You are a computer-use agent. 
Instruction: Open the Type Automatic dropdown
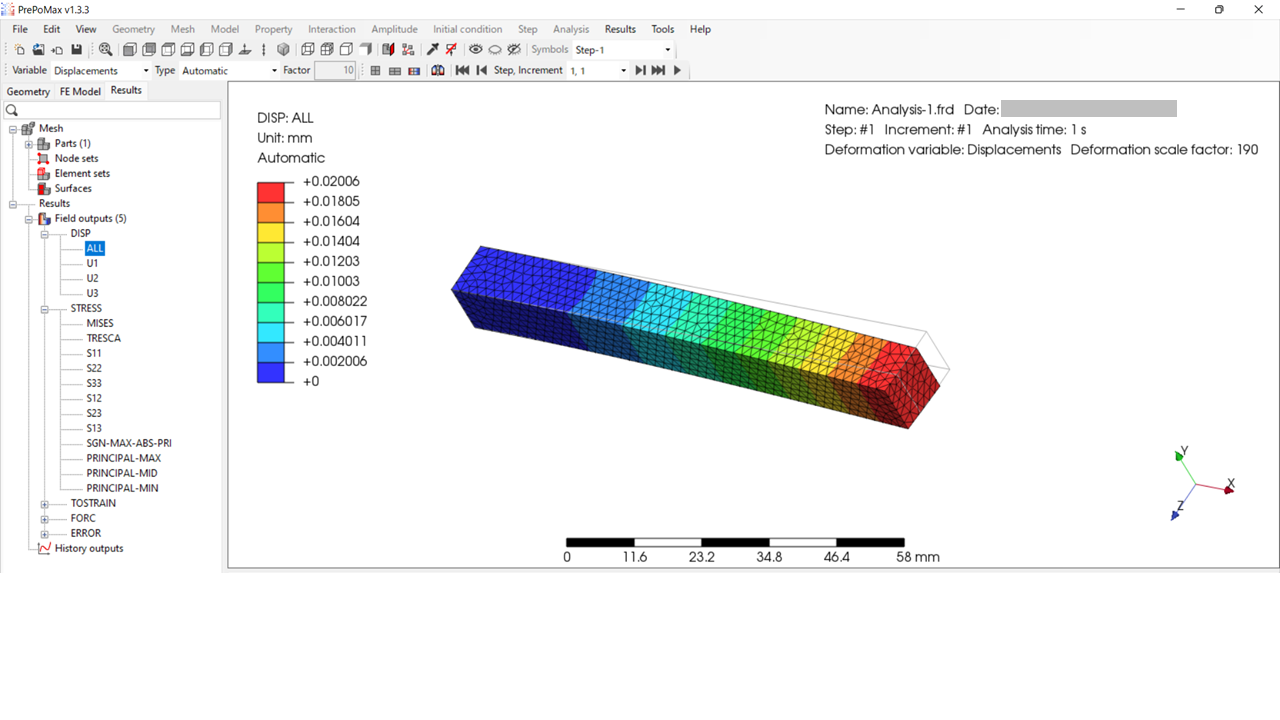click(230, 70)
